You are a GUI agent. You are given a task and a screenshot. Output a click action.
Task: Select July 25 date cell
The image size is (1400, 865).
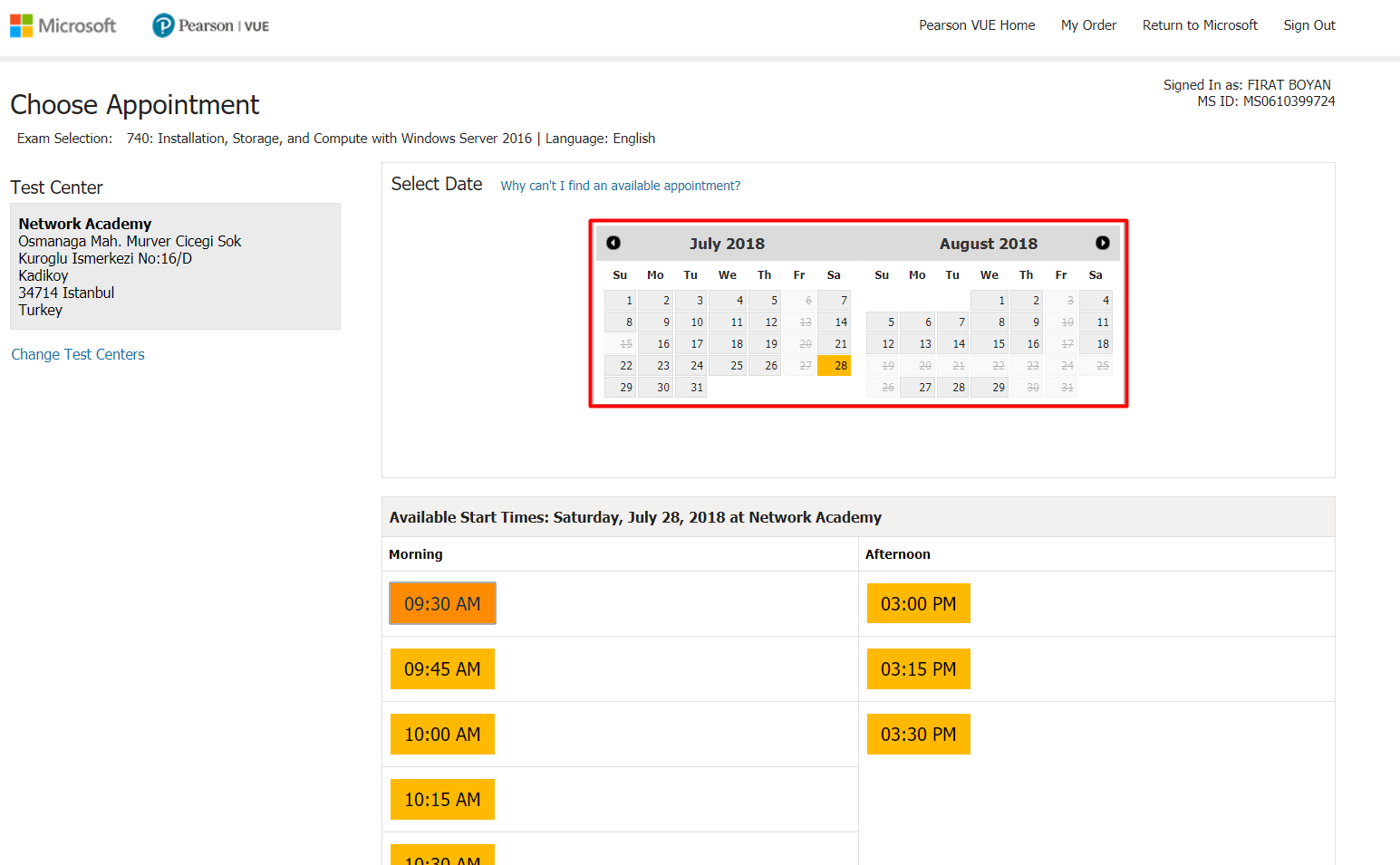tap(728, 365)
